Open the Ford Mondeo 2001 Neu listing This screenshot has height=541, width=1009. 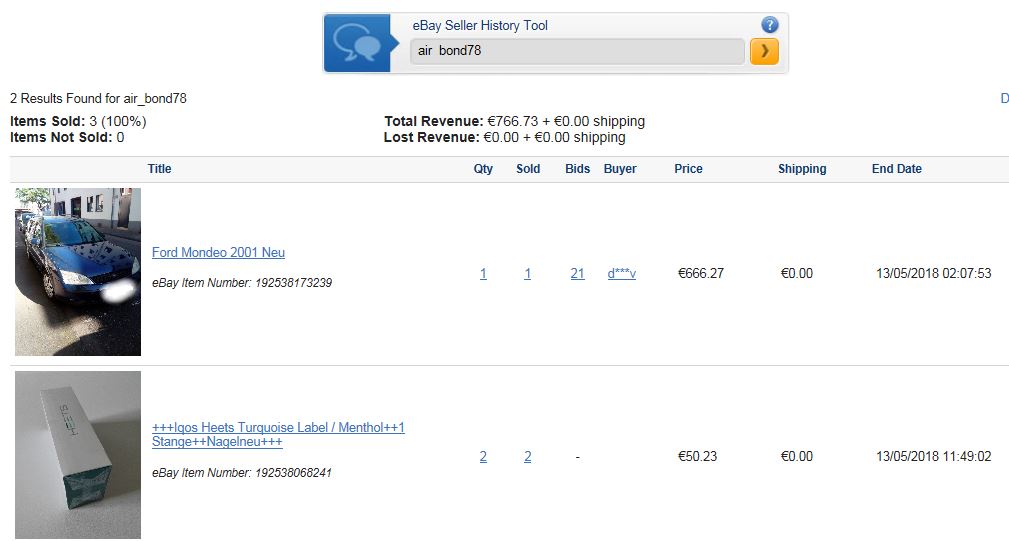click(x=218, y=252)
